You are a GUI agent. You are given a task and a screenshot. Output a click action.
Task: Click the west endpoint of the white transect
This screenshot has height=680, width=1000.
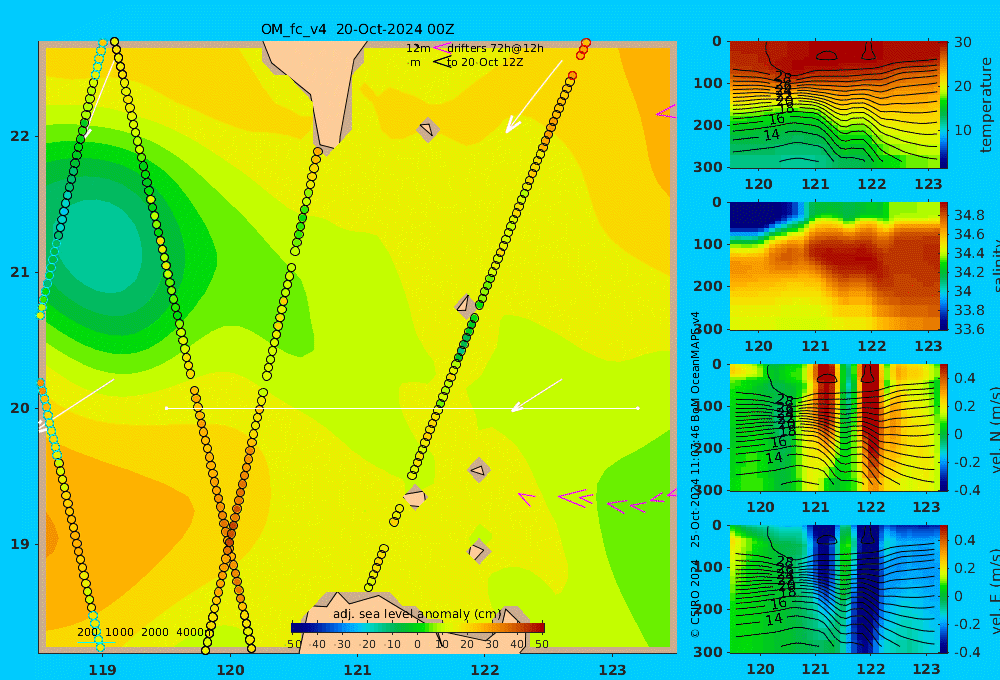[x=167, y=408]
